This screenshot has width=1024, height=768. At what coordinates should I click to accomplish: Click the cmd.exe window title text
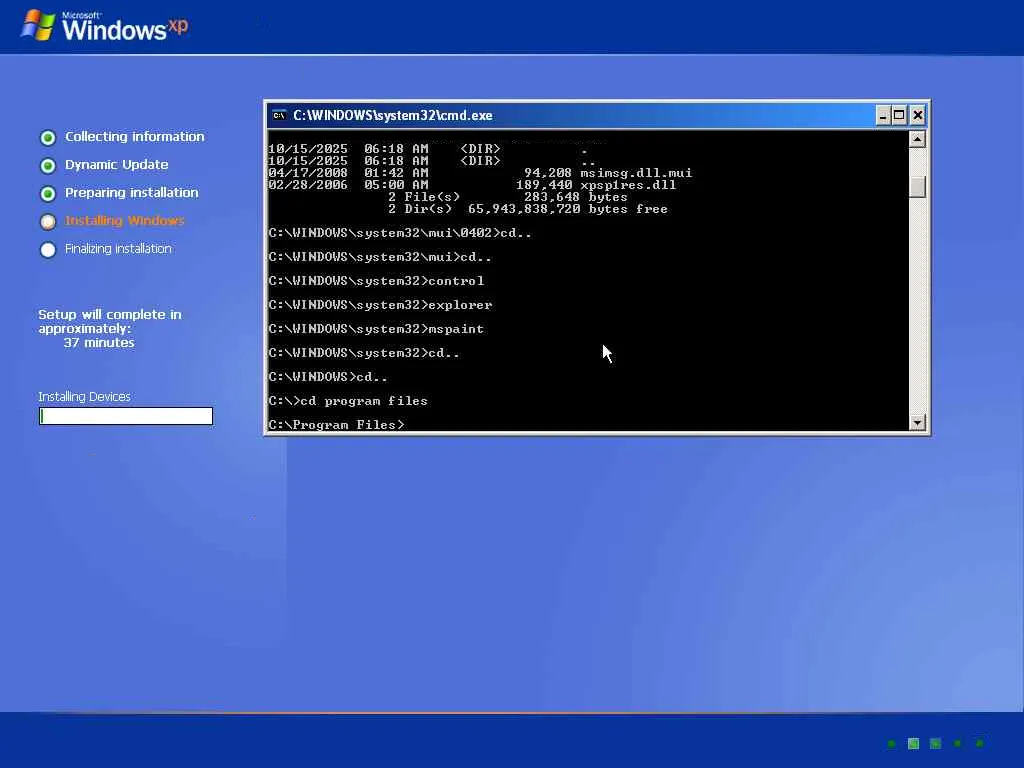(x=392, y=116)
